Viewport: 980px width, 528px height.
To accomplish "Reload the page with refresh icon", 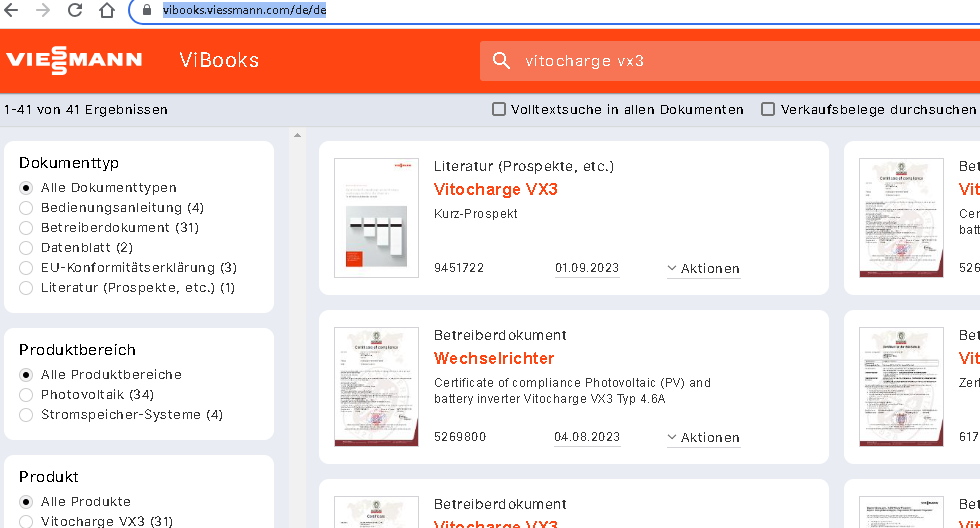I will [74, 11].
